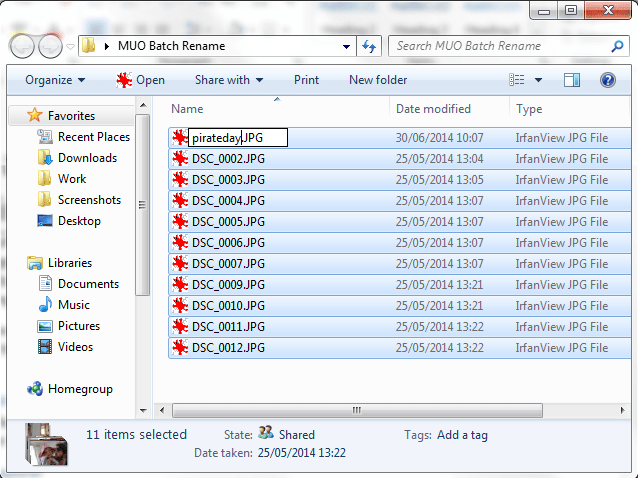Click the Print toolbar button

[x=306, y=80]
